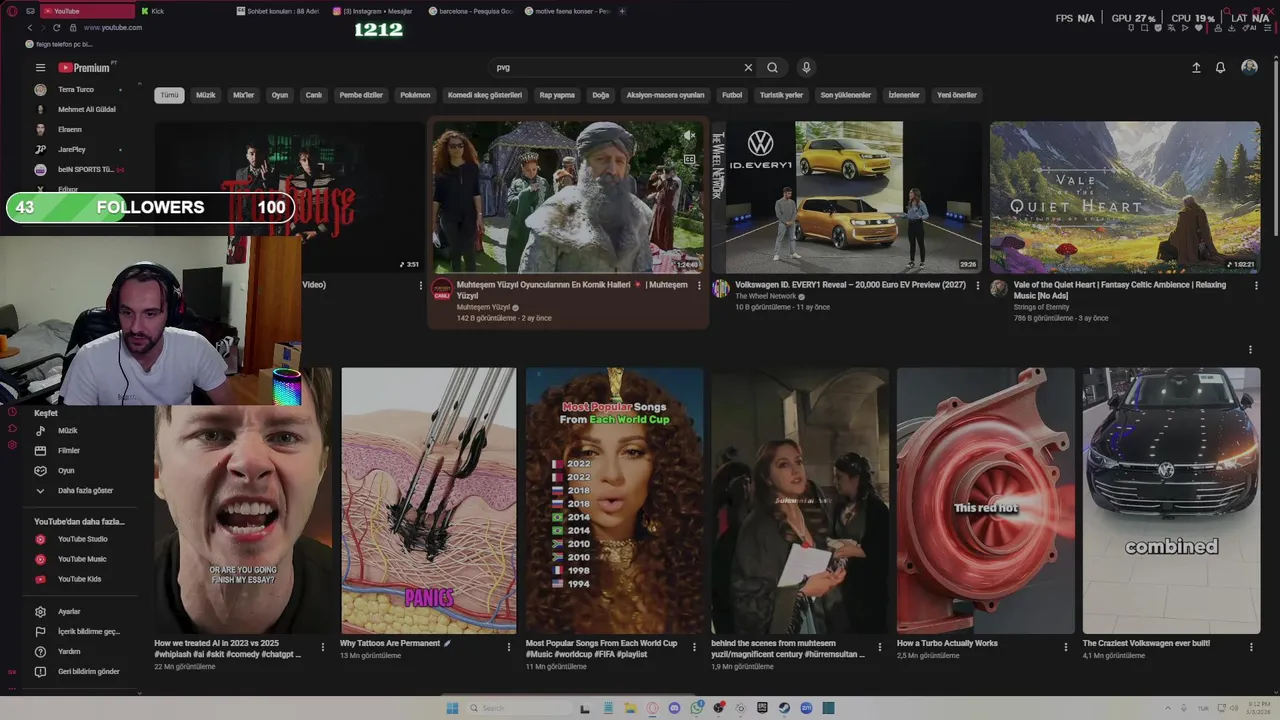Clear the search box with the X
1280x720 pixels.
click(748, 68)
